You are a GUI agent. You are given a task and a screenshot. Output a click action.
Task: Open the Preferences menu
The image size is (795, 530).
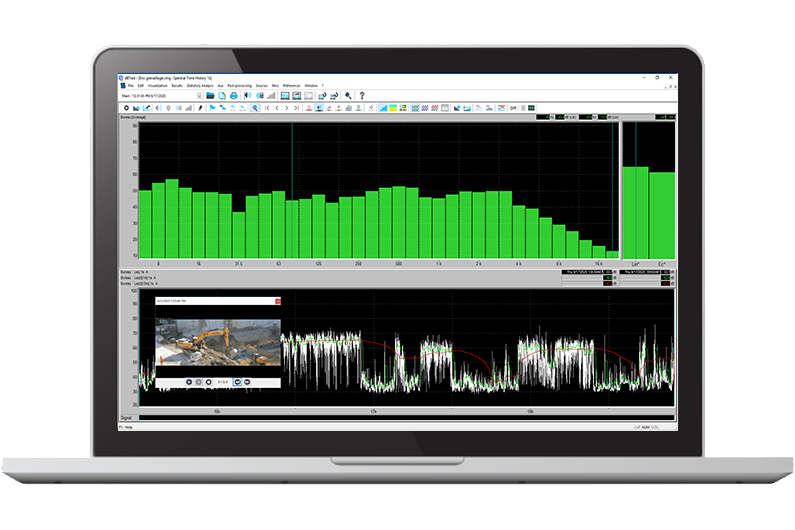292,86
